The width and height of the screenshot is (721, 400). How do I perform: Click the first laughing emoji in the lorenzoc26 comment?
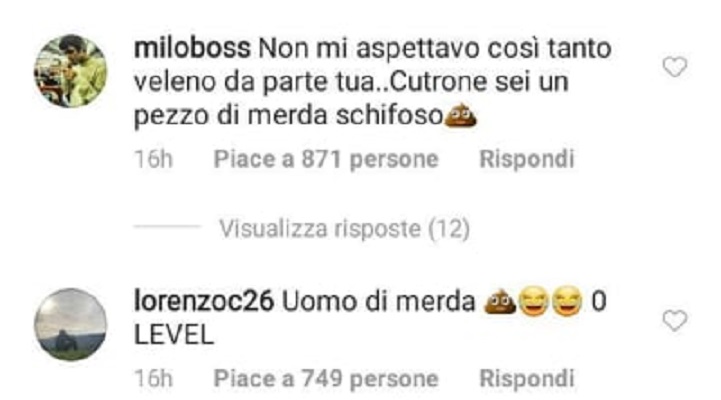coord(533,301)
